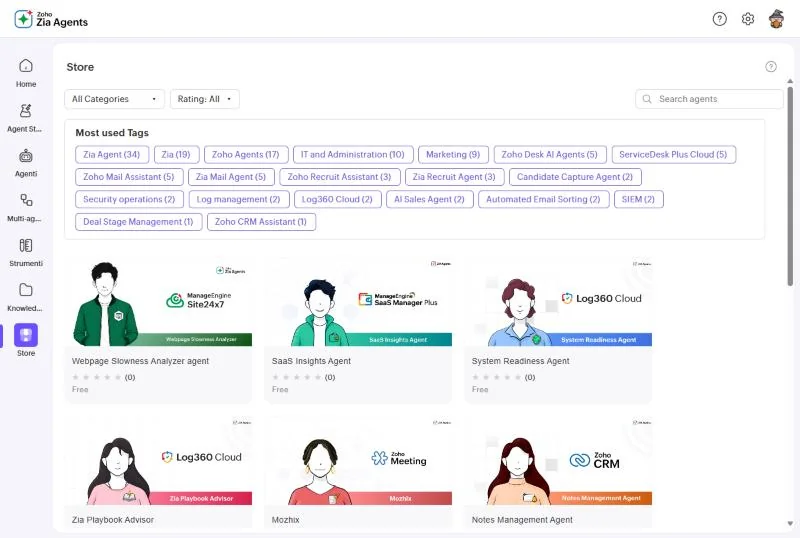Click the scrollbar up arrow
The image size is (800, 538).
[x=790, y=81]
